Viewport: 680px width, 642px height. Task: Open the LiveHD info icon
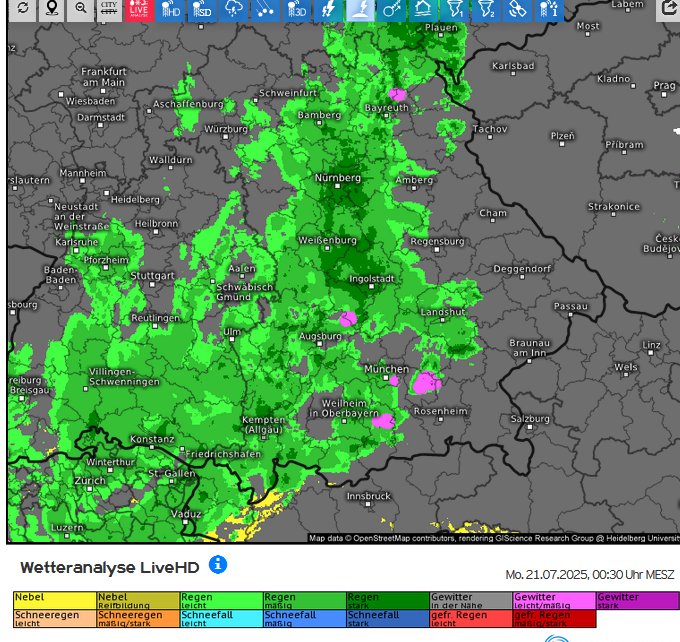pos(218,565)
